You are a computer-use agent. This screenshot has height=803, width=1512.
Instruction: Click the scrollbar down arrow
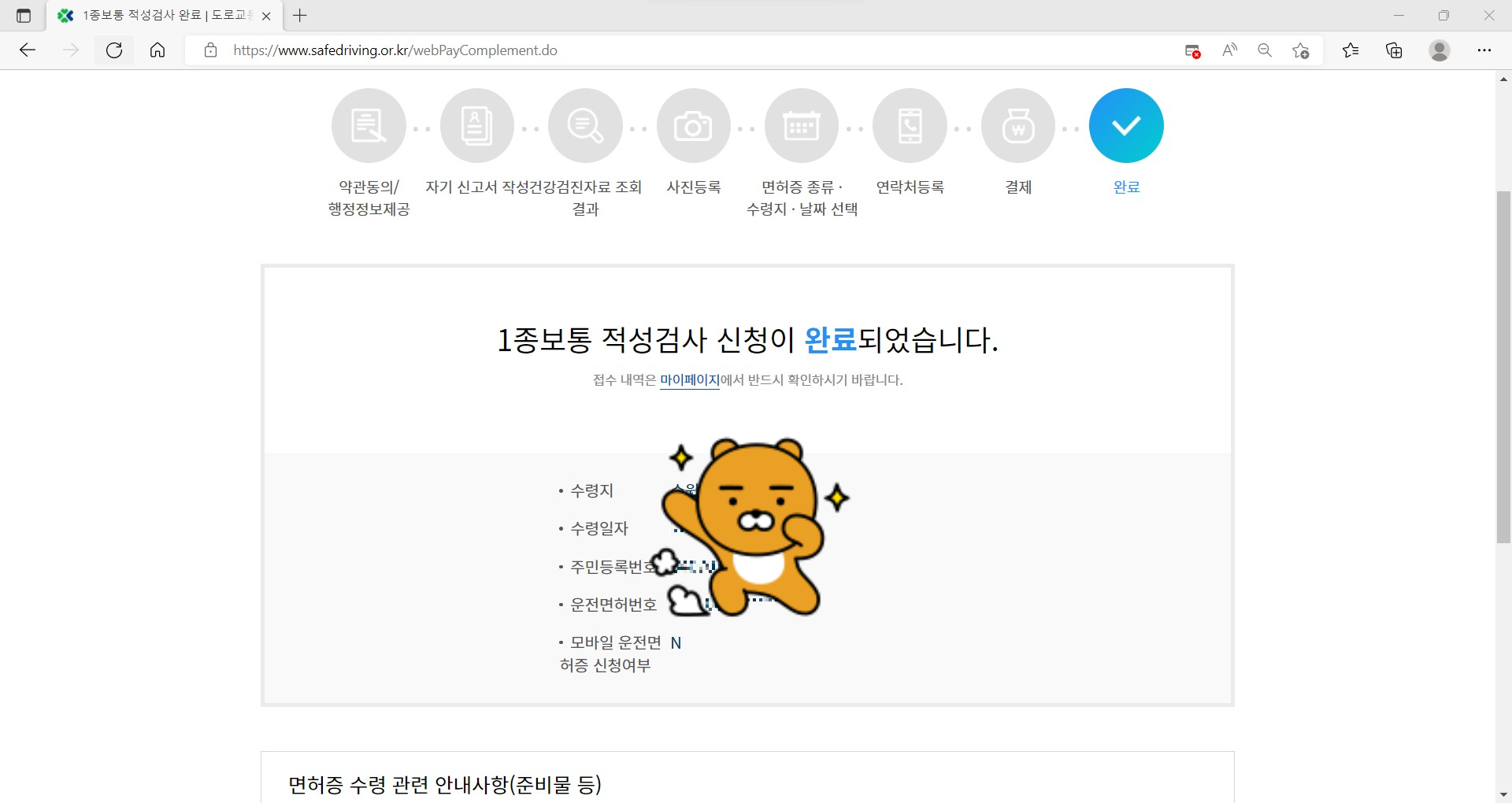[x=1503, y=795]
